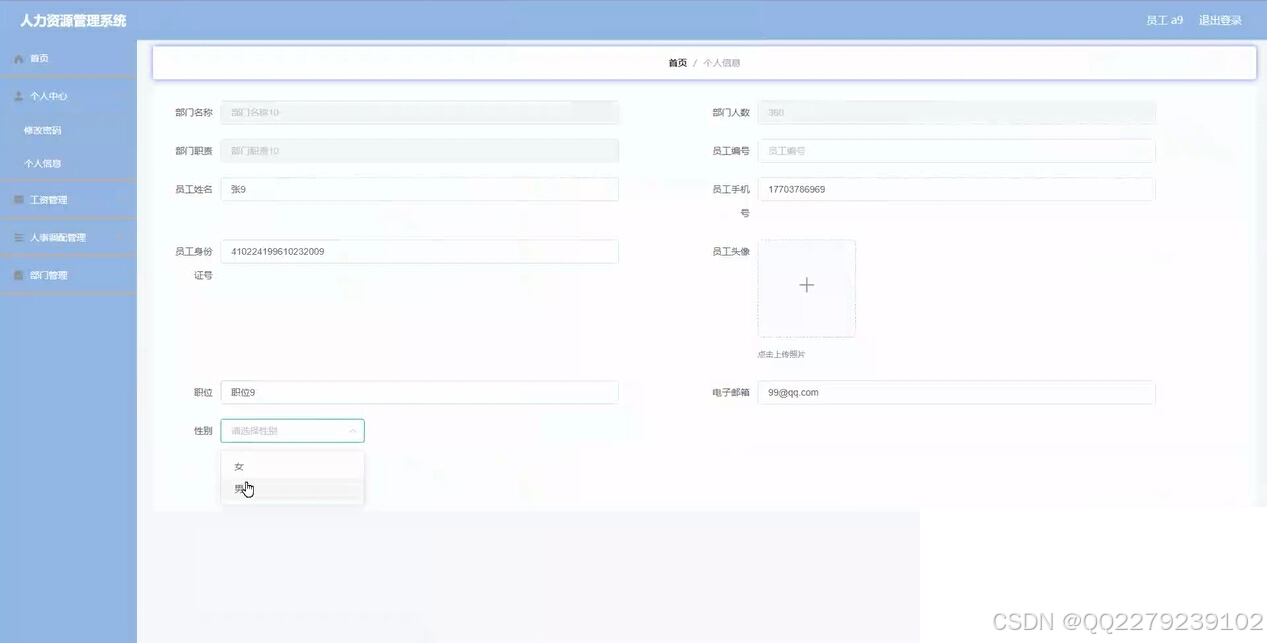
Task: Select 女 as the gender
Action: pyautogui.click(x=239, y=466)
